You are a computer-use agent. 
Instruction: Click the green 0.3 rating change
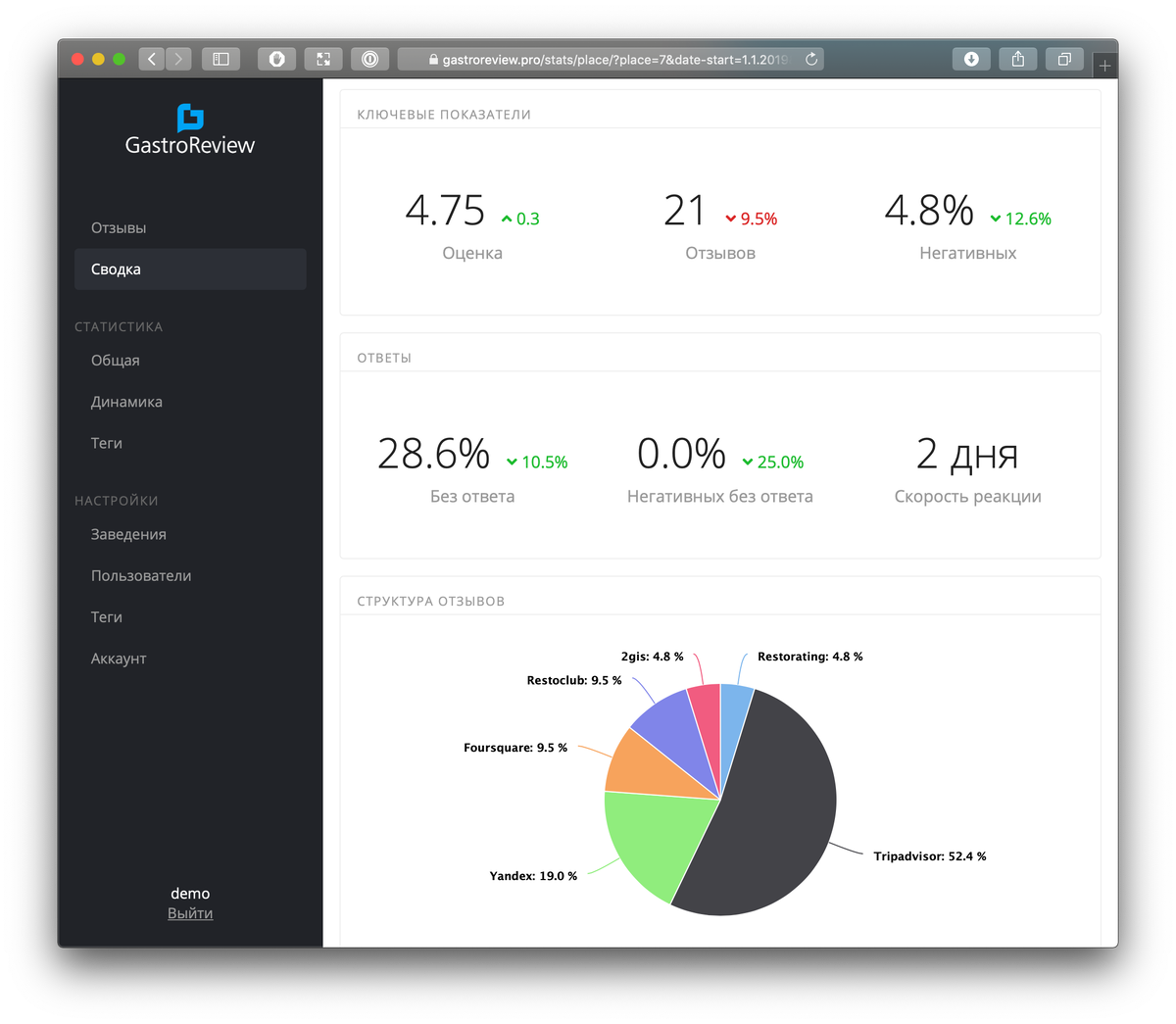pyautogui.click(x=520, y=219)
